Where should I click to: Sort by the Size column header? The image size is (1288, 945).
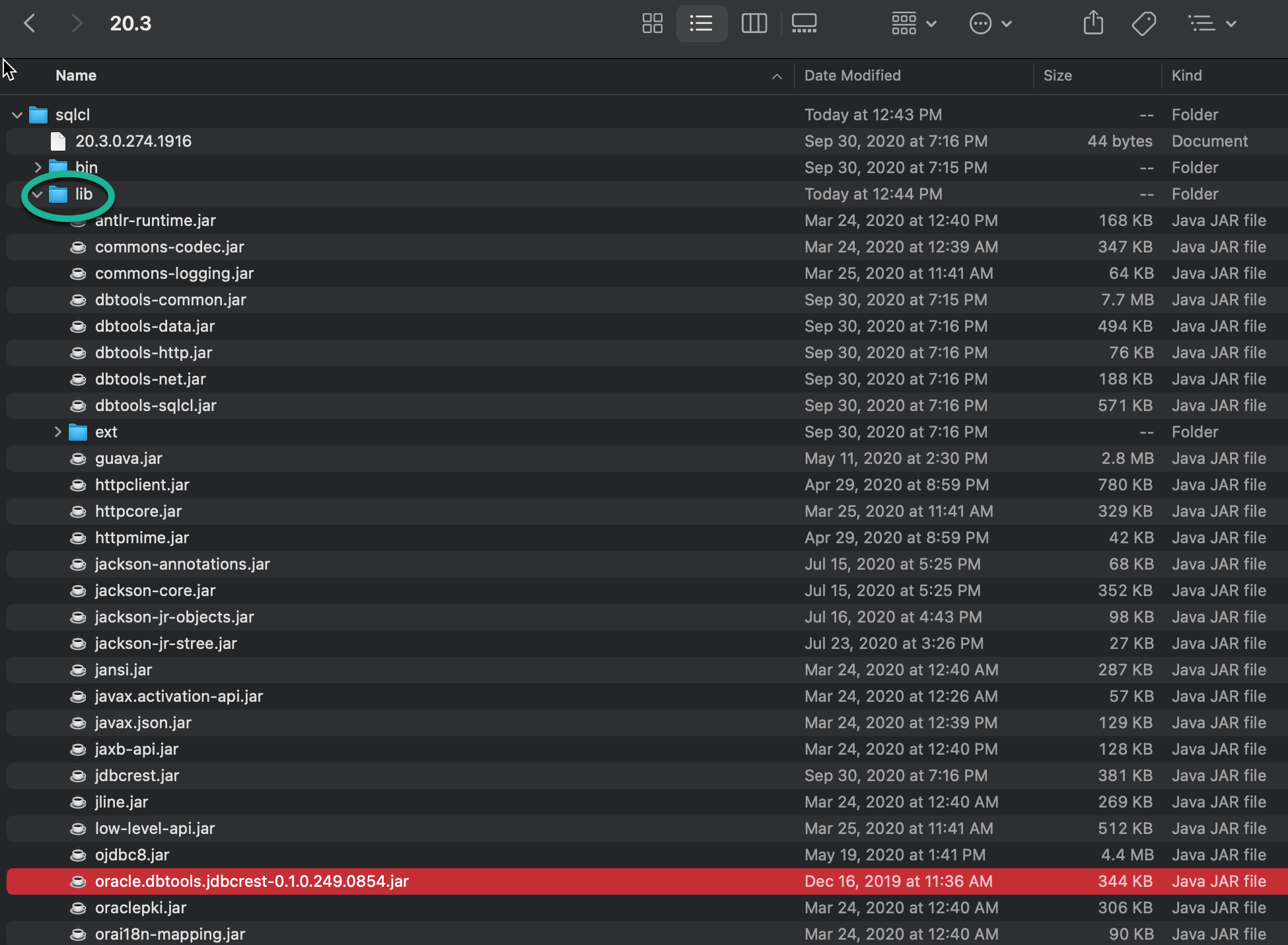point(1057,75)
